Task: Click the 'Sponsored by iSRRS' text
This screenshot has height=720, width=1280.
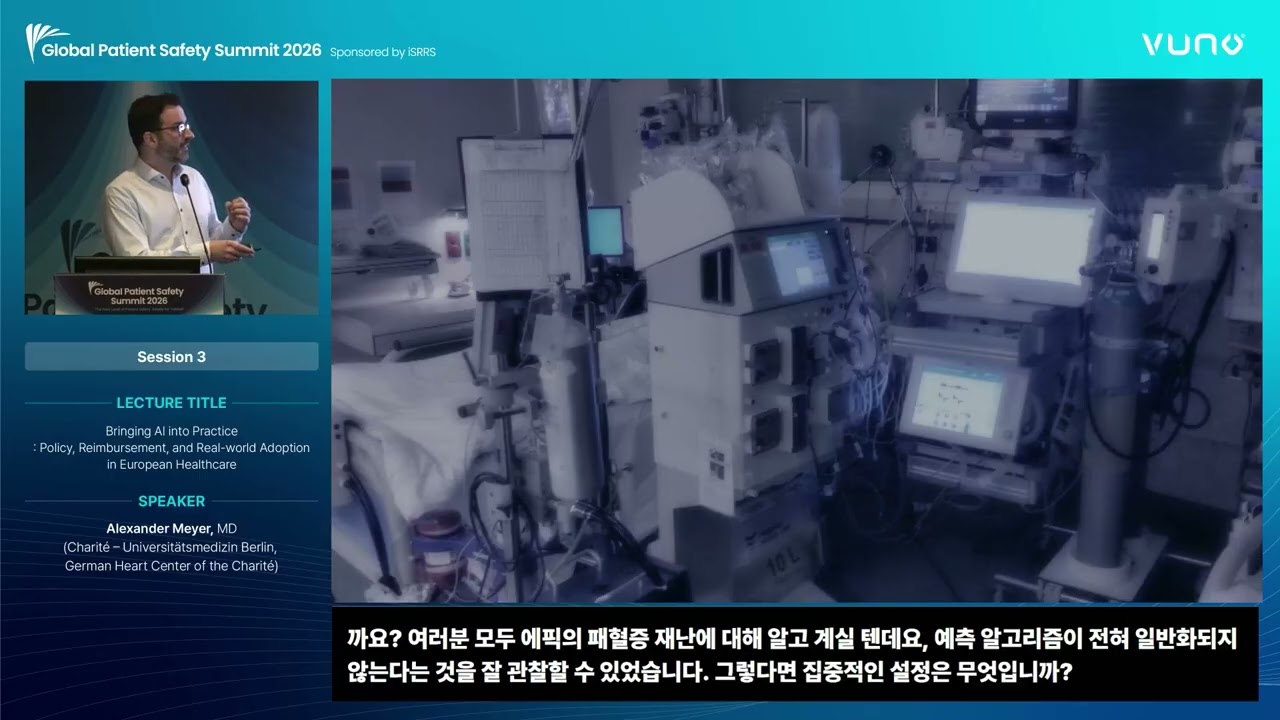Action: pyautogui.click(x=383, y=52)
